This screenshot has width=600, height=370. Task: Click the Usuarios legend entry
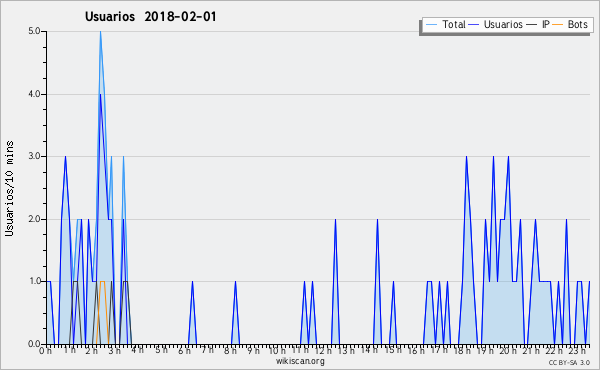[496, 24]
